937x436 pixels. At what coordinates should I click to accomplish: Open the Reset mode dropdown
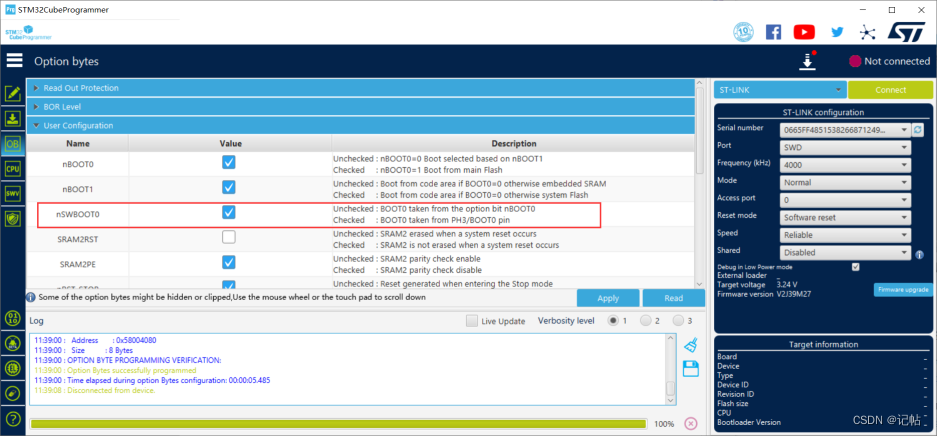point(845,217)
